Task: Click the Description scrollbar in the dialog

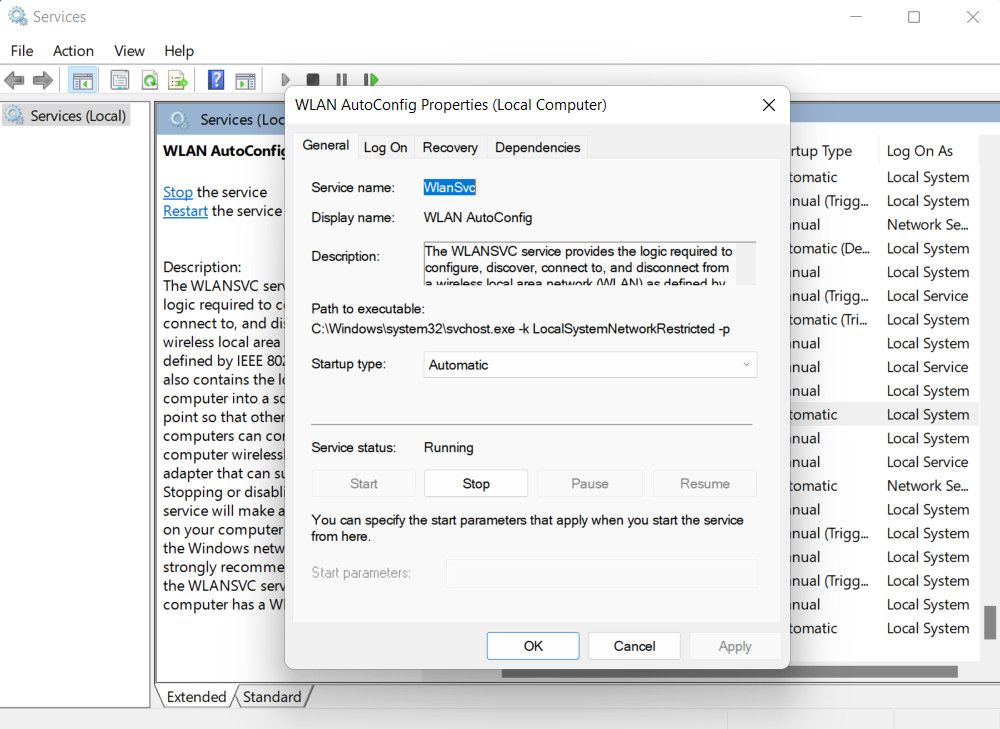Action: pos(746,263)
